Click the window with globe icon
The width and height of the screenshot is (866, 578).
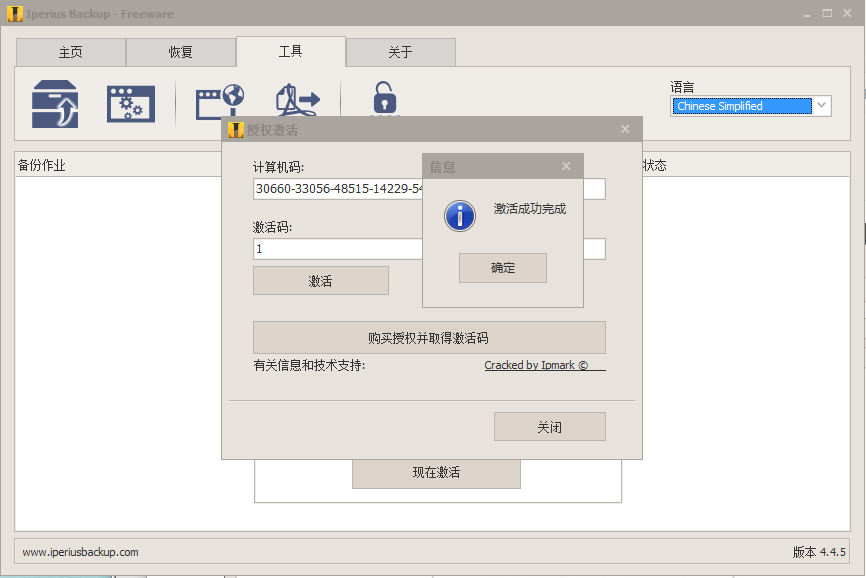click(219, 101)
